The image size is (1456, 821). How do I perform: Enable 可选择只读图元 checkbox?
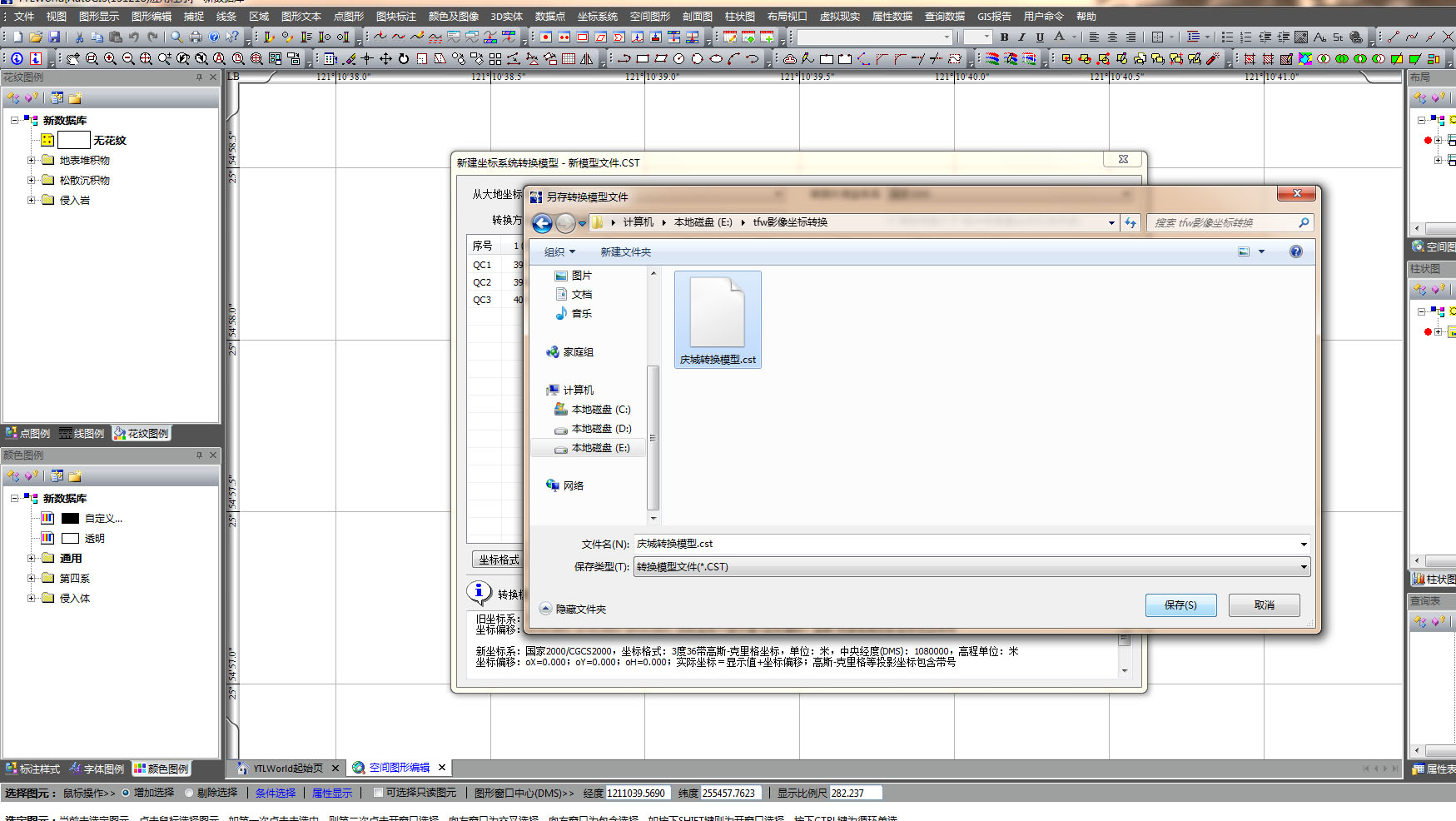[378, 793]
